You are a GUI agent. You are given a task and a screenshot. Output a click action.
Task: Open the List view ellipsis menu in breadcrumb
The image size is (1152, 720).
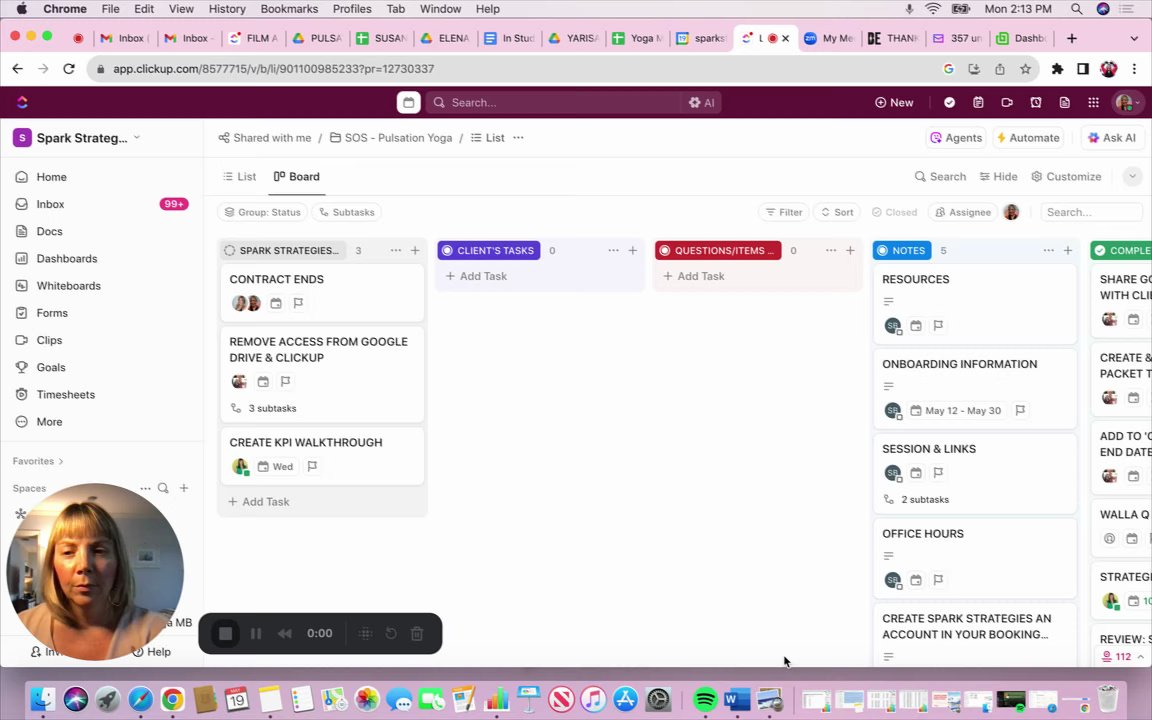[518, 138]
